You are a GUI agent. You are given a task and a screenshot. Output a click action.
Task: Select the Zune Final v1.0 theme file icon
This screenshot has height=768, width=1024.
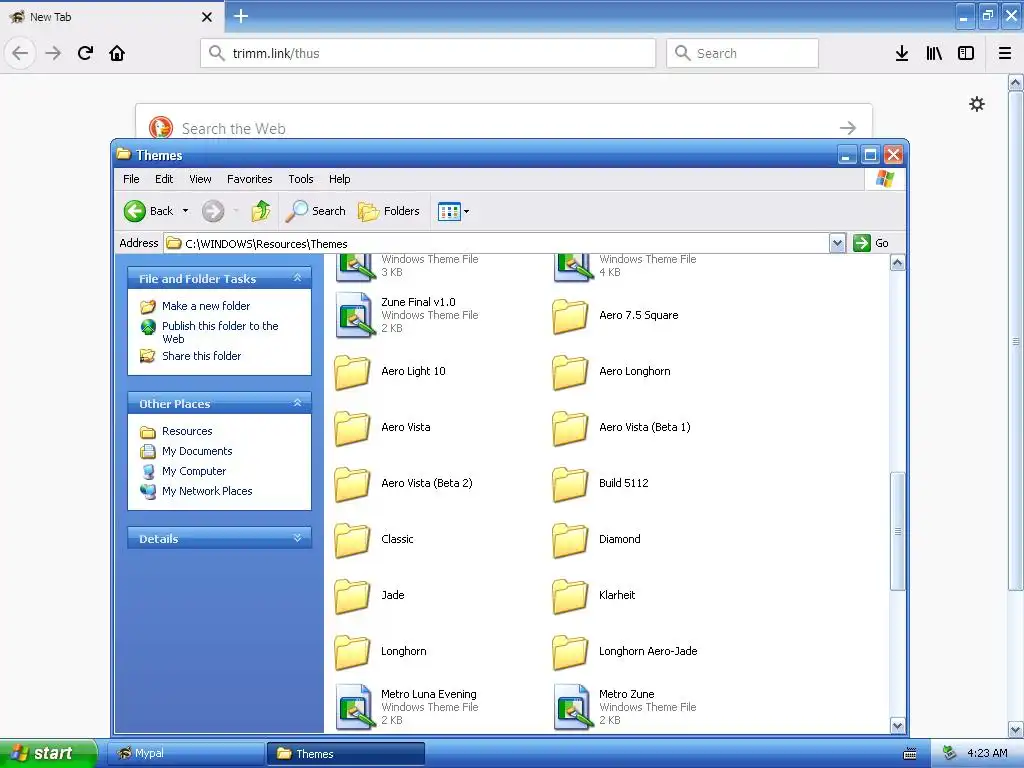coord(355,315)
